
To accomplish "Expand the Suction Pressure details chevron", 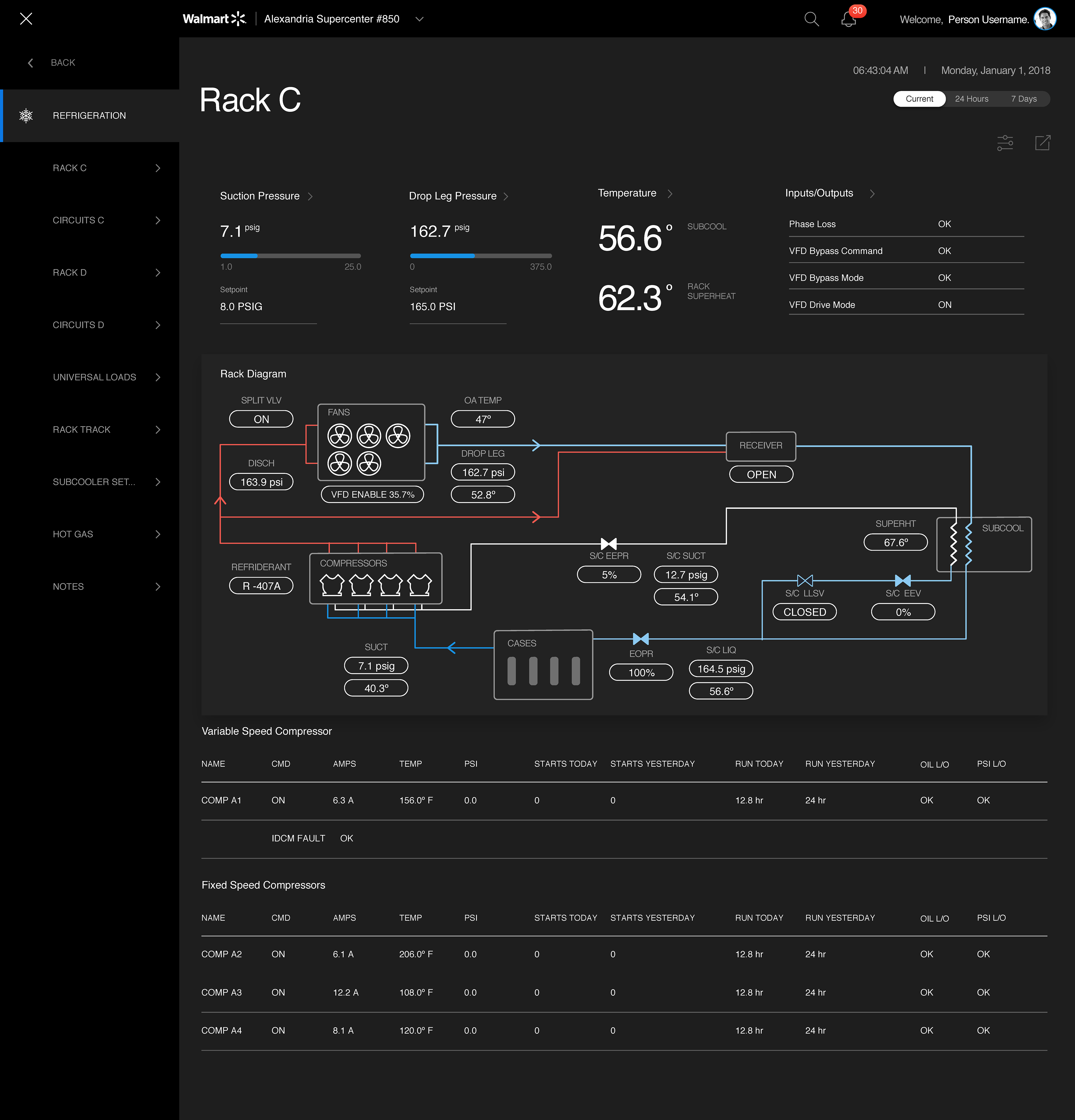I will pos(310,197).
